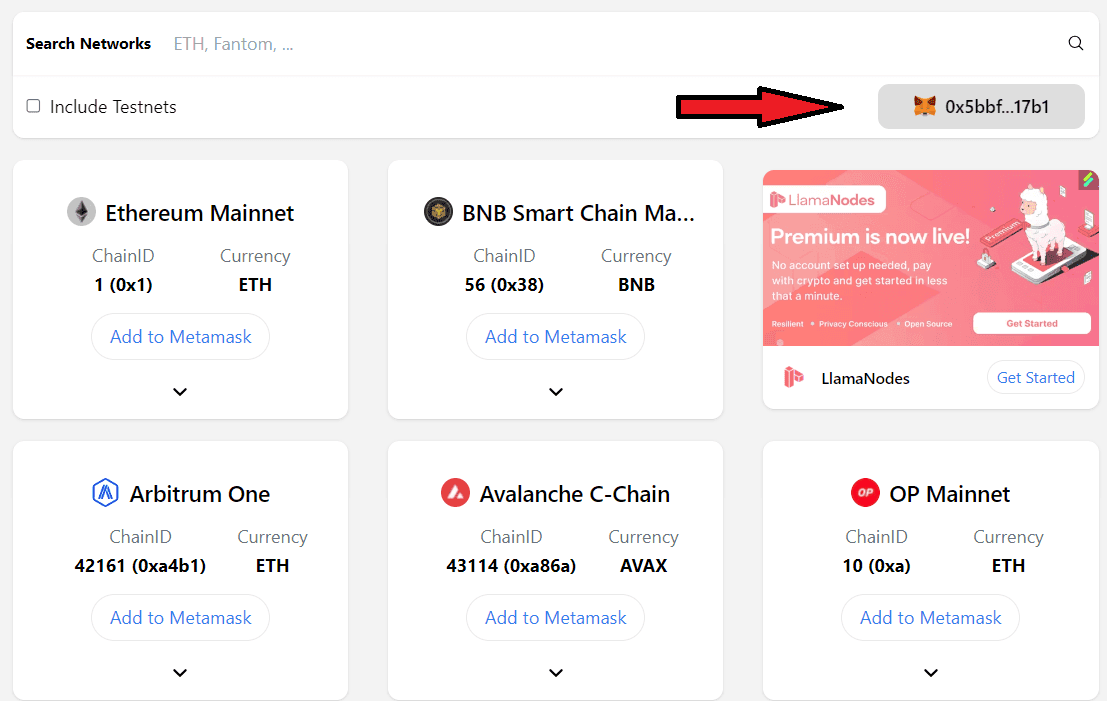Click the search magnifier icon
The width and height of the screenshot is (1107, 701).
tap(1076, 43)
